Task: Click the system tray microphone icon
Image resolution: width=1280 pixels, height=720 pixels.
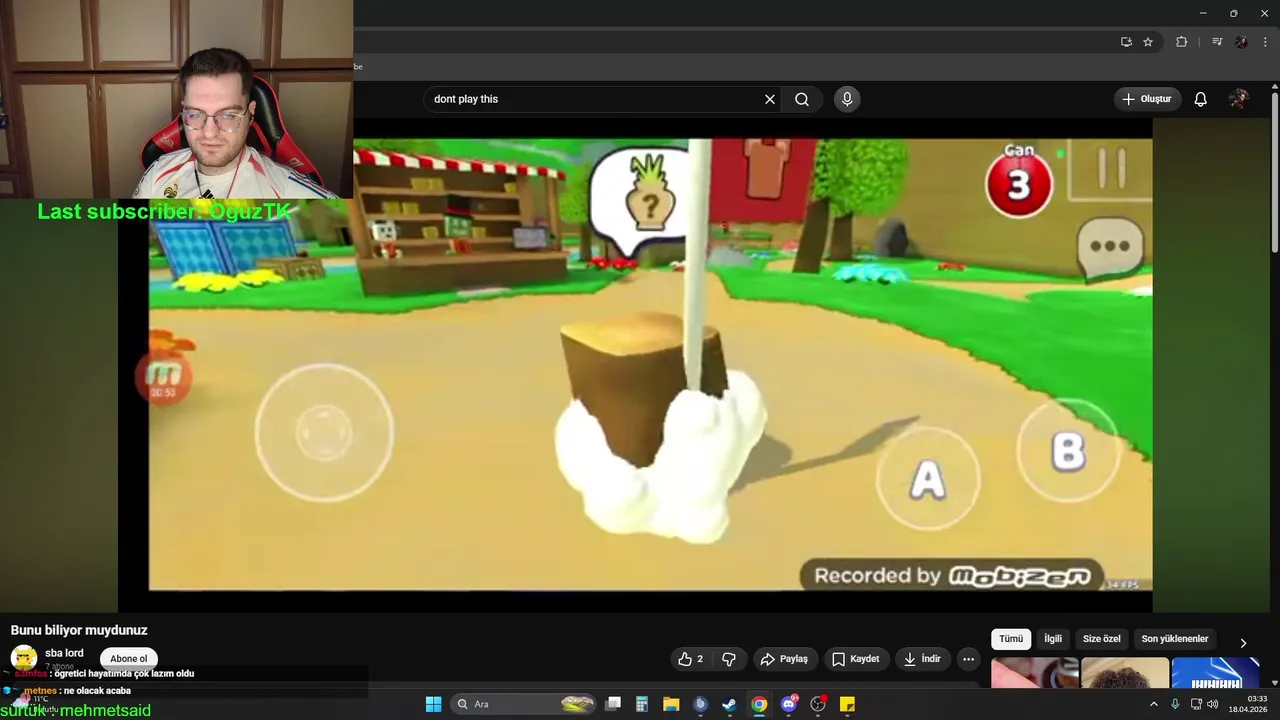Action: pyautogui.click(x=1175, y=704)
